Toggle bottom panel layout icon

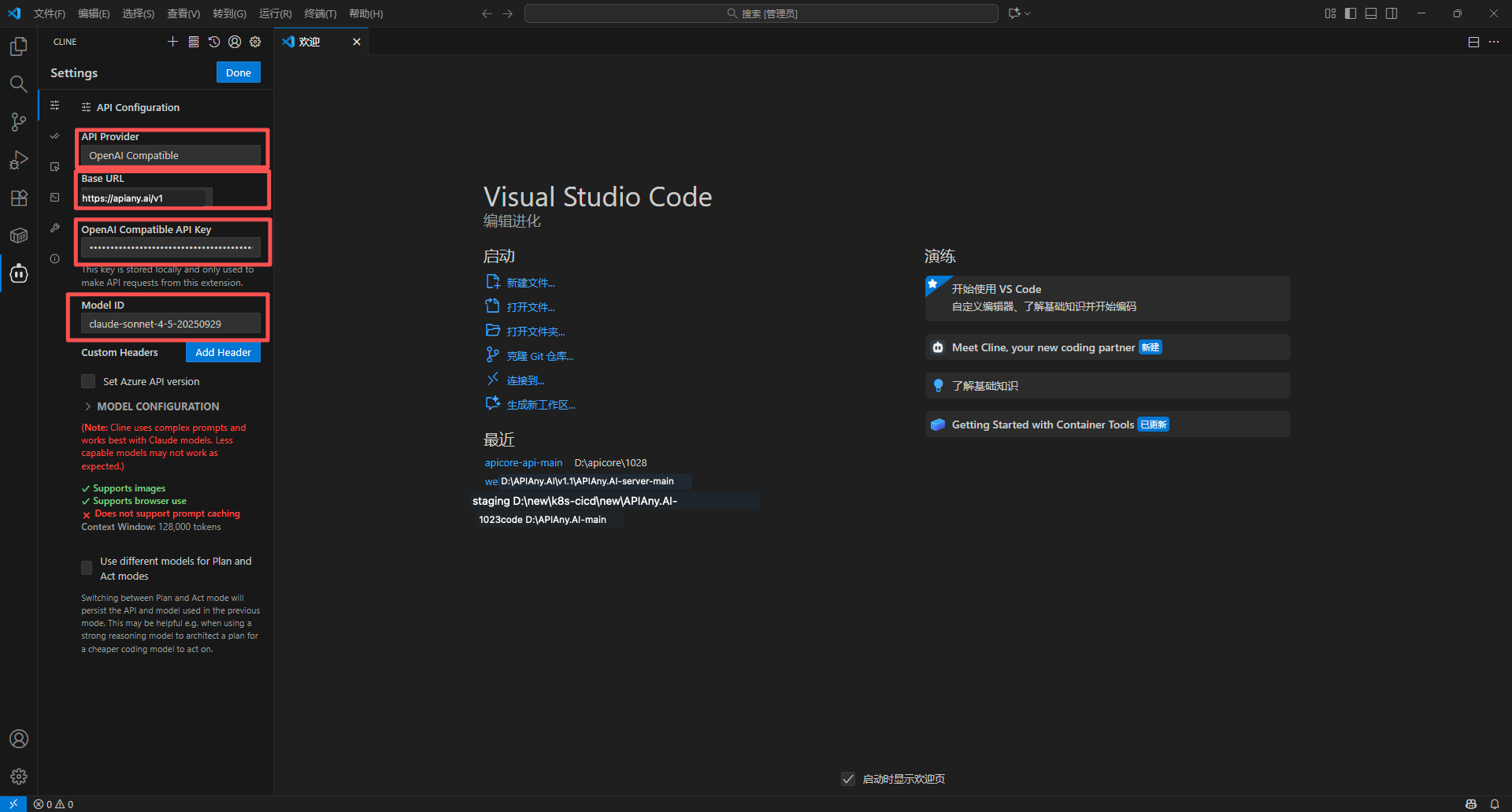pos(1371,13)
